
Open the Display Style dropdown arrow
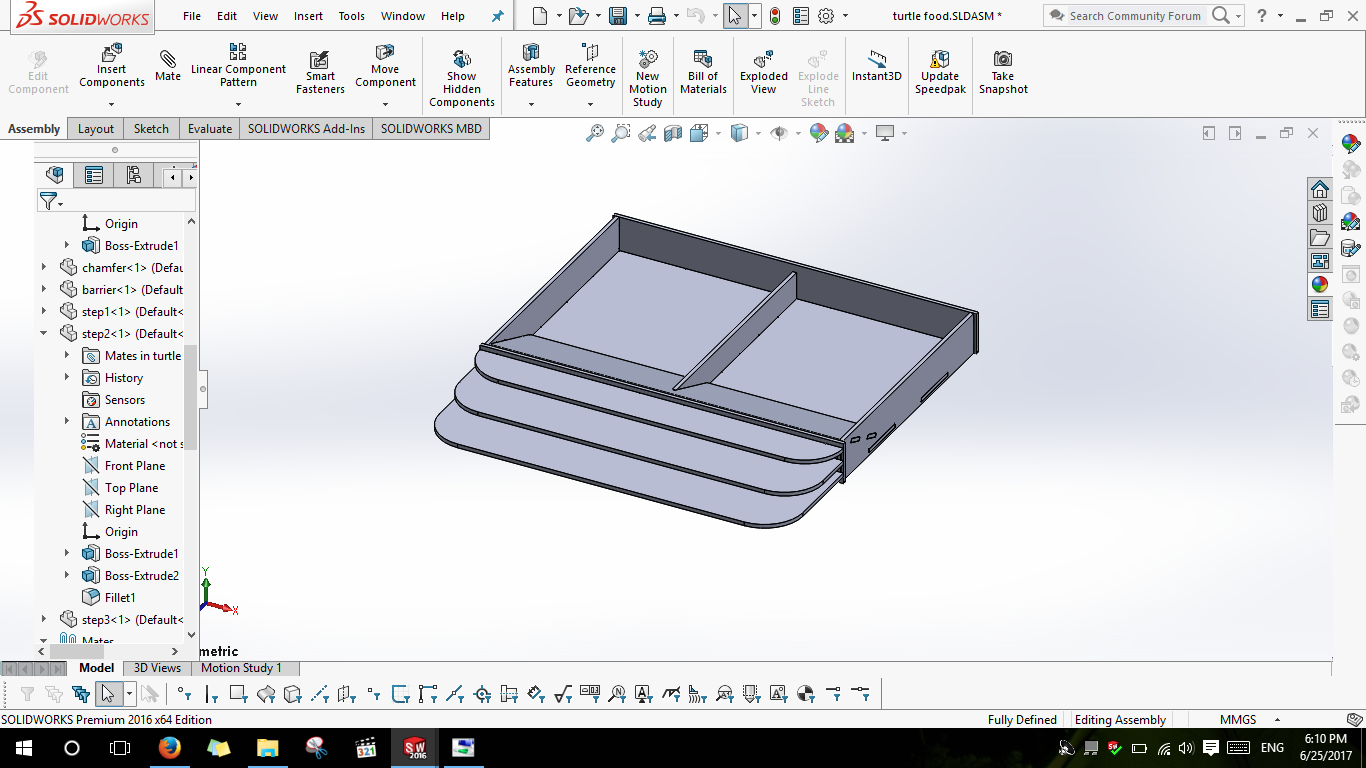(757, 133)
